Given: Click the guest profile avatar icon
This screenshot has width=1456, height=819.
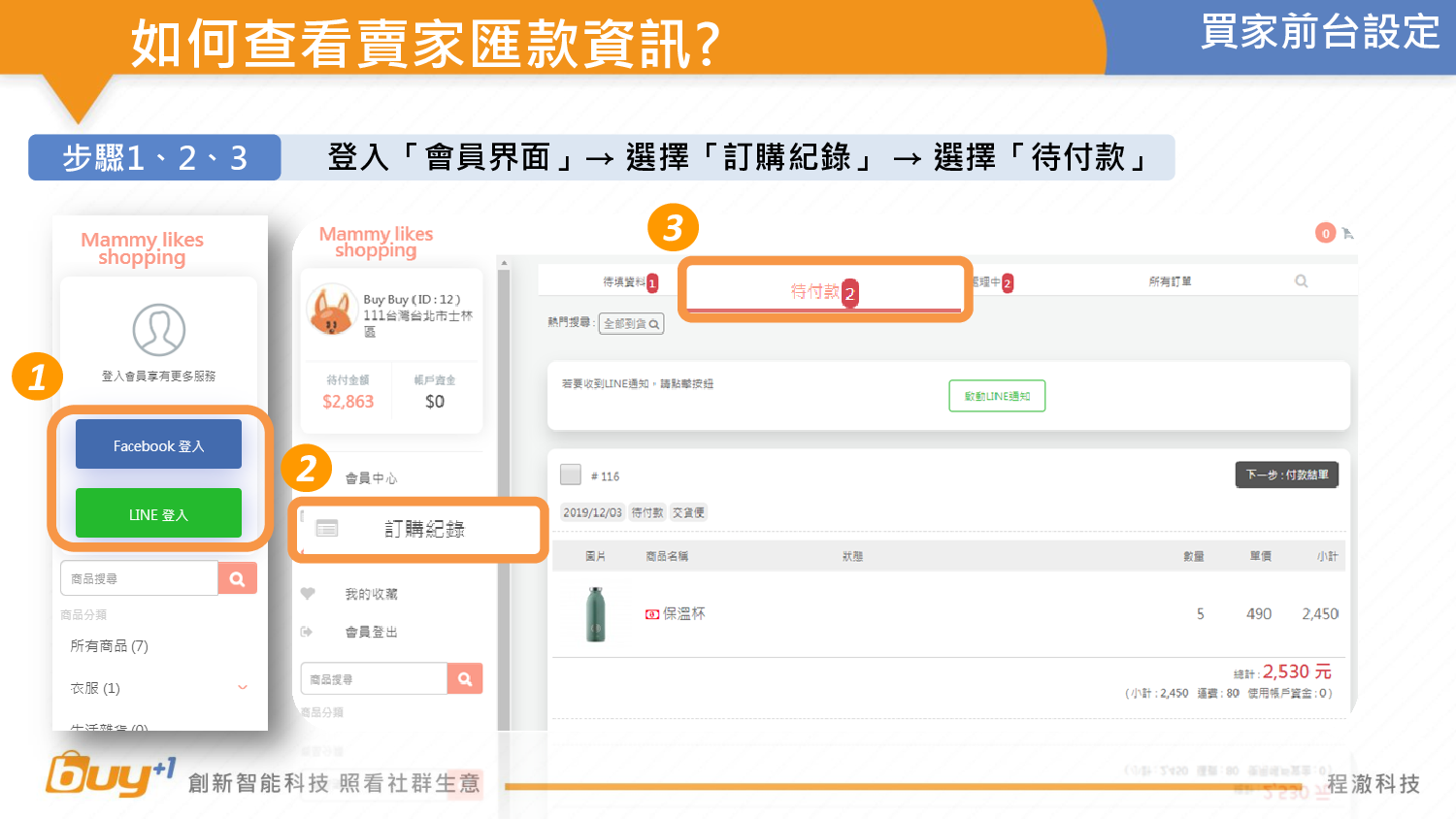Looking at the screenshot, I should pyautogui.click(x=159, y=330).
